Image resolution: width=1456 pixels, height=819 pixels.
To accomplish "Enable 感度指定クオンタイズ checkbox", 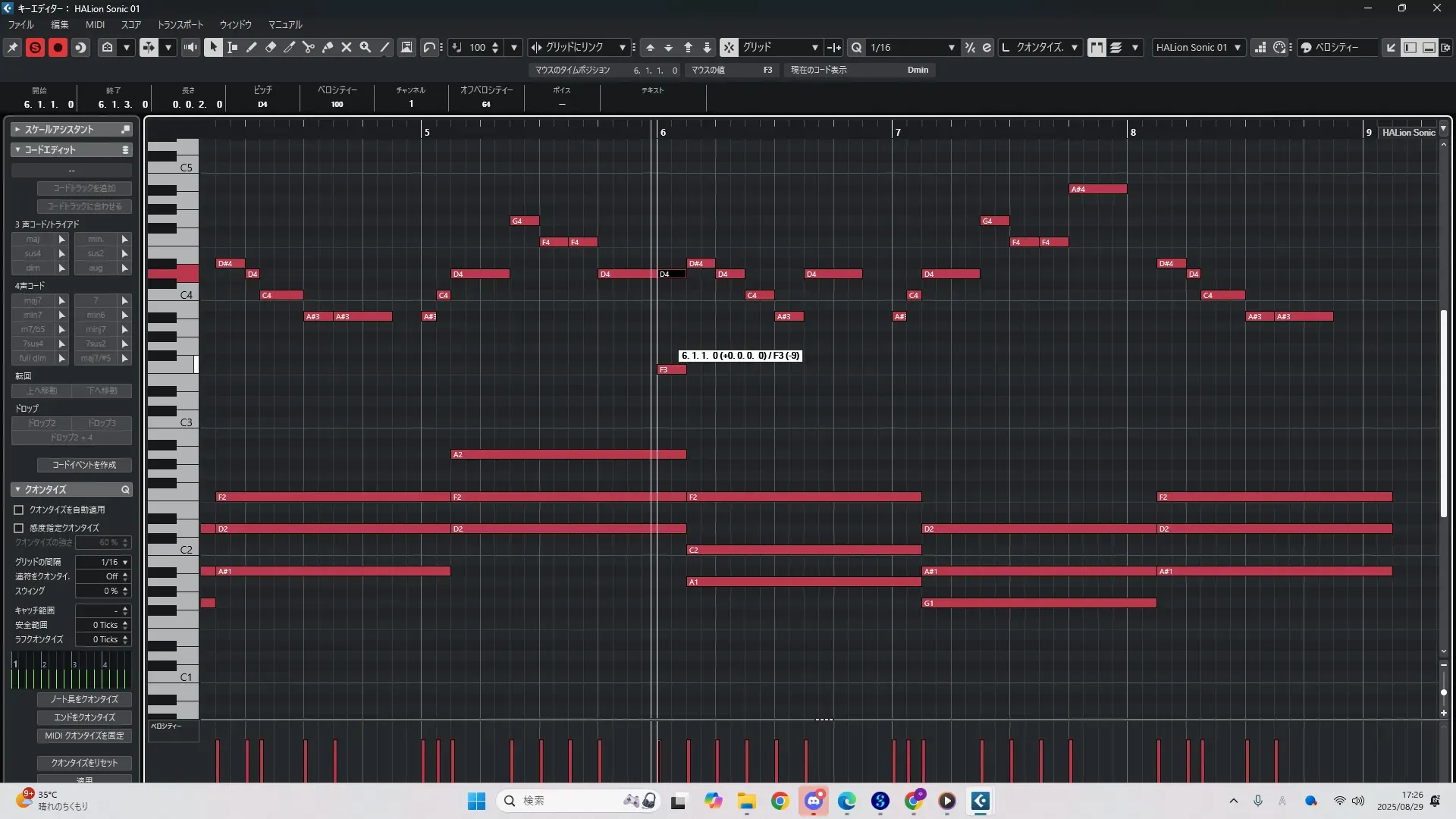I will (19, 528).
